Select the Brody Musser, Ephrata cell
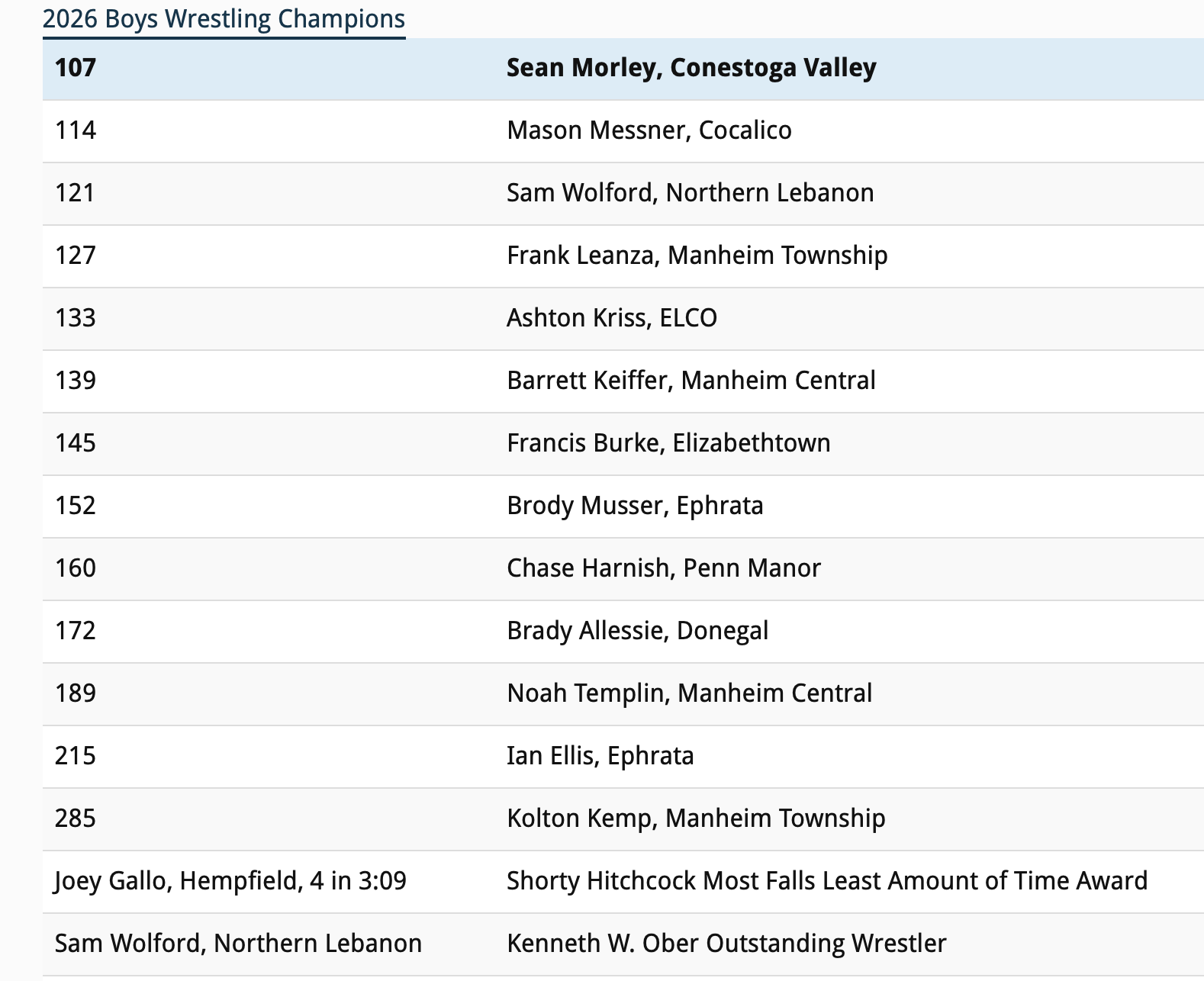Viewport: 1204px width, 981px height. point(635,506)
